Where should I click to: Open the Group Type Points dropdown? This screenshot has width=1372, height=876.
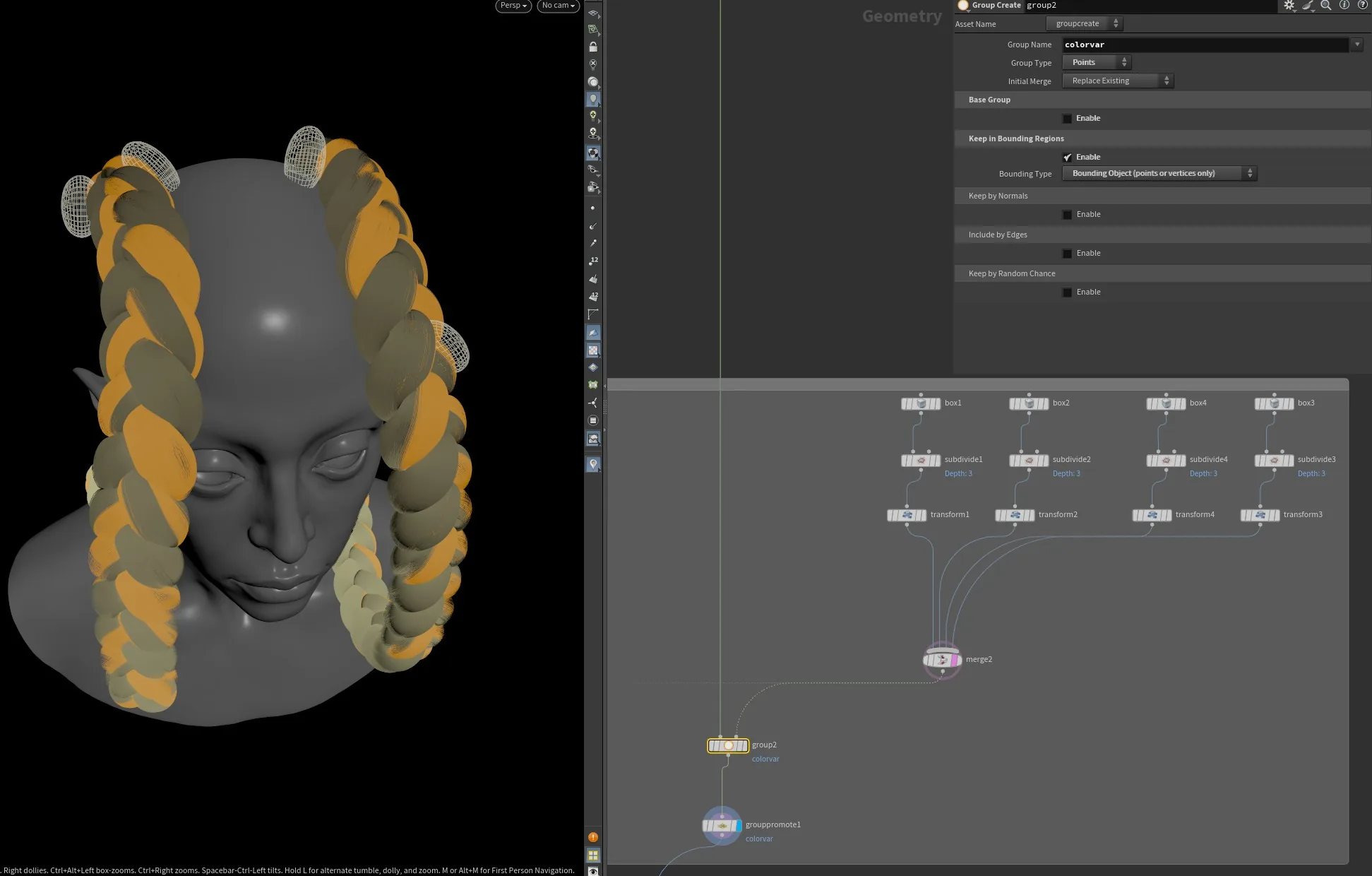1097,63
